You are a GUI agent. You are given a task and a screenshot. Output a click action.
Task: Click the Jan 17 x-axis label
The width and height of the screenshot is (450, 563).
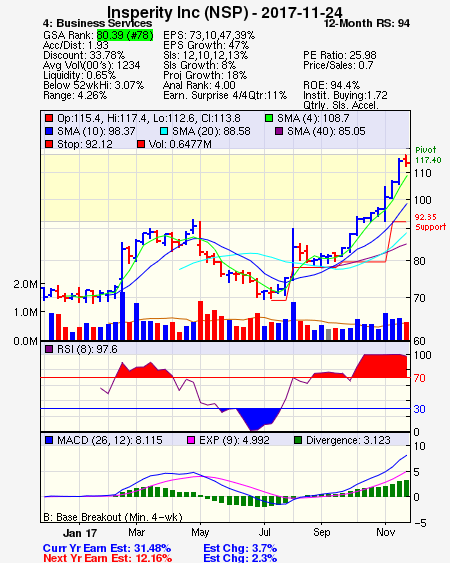click(x=80, y=533)
